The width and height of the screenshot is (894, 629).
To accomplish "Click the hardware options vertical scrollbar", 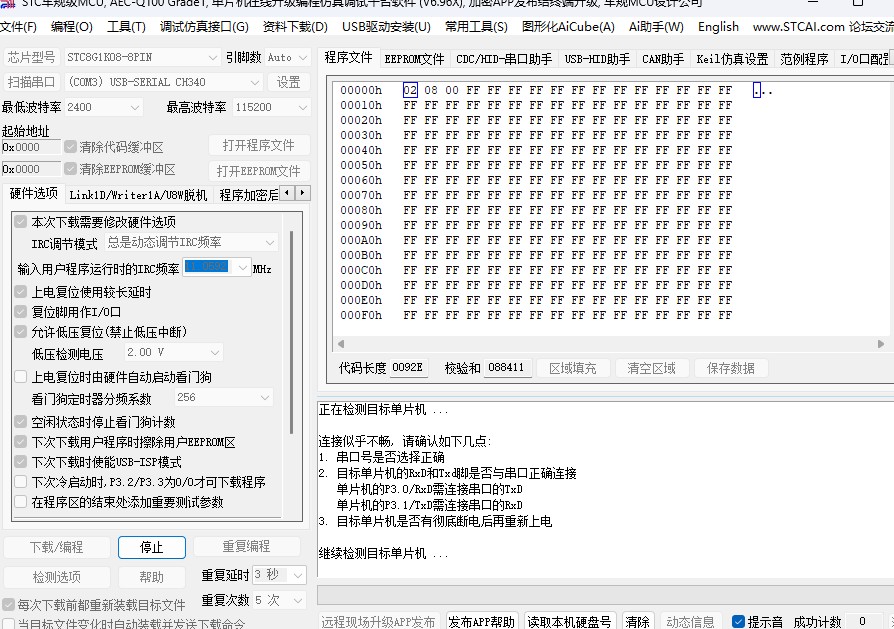I will pyautogui.click(x=291, y=332).
